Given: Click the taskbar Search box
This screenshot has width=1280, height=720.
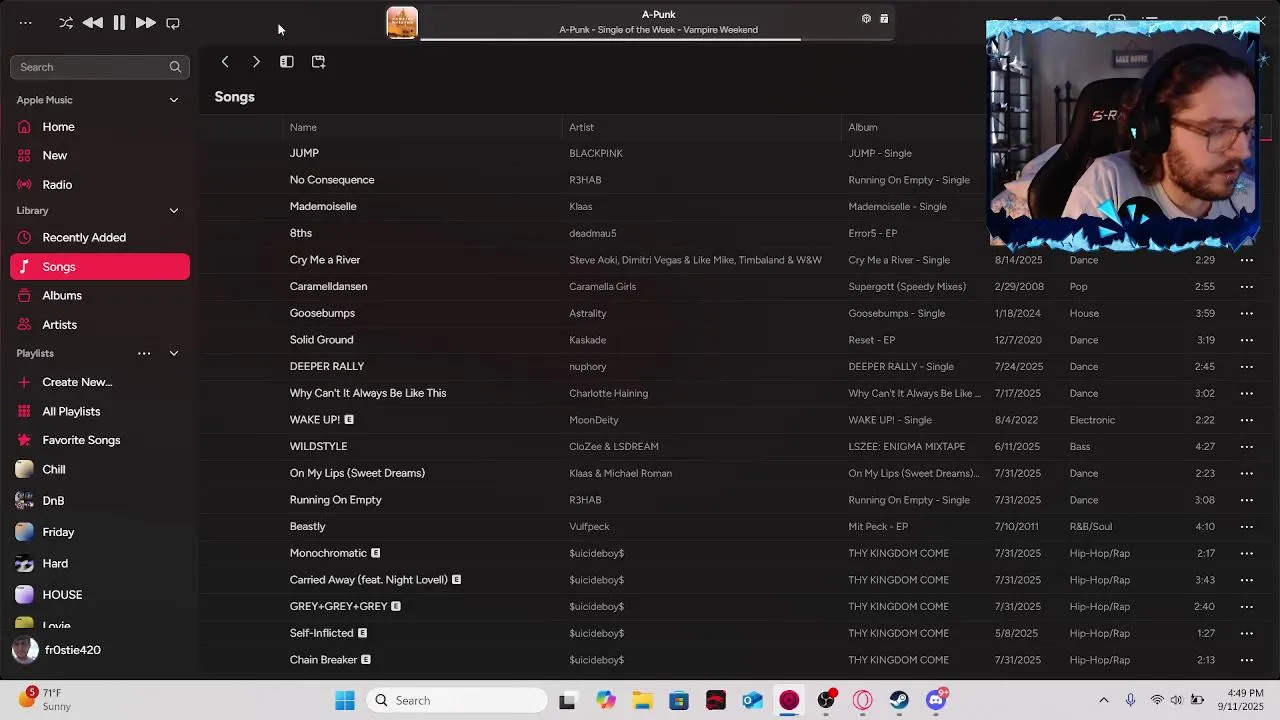Looking at the screenshot, I should [456, 701].
